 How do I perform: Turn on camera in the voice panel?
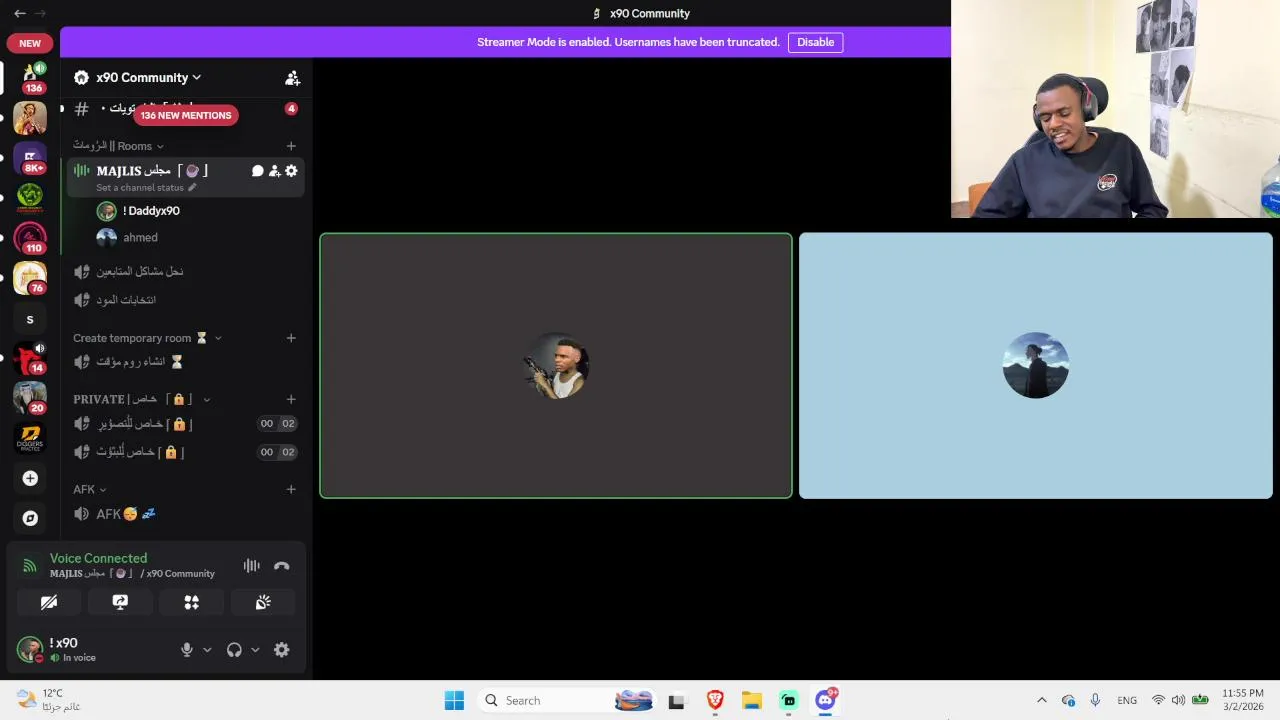click(x=49, y=602)
